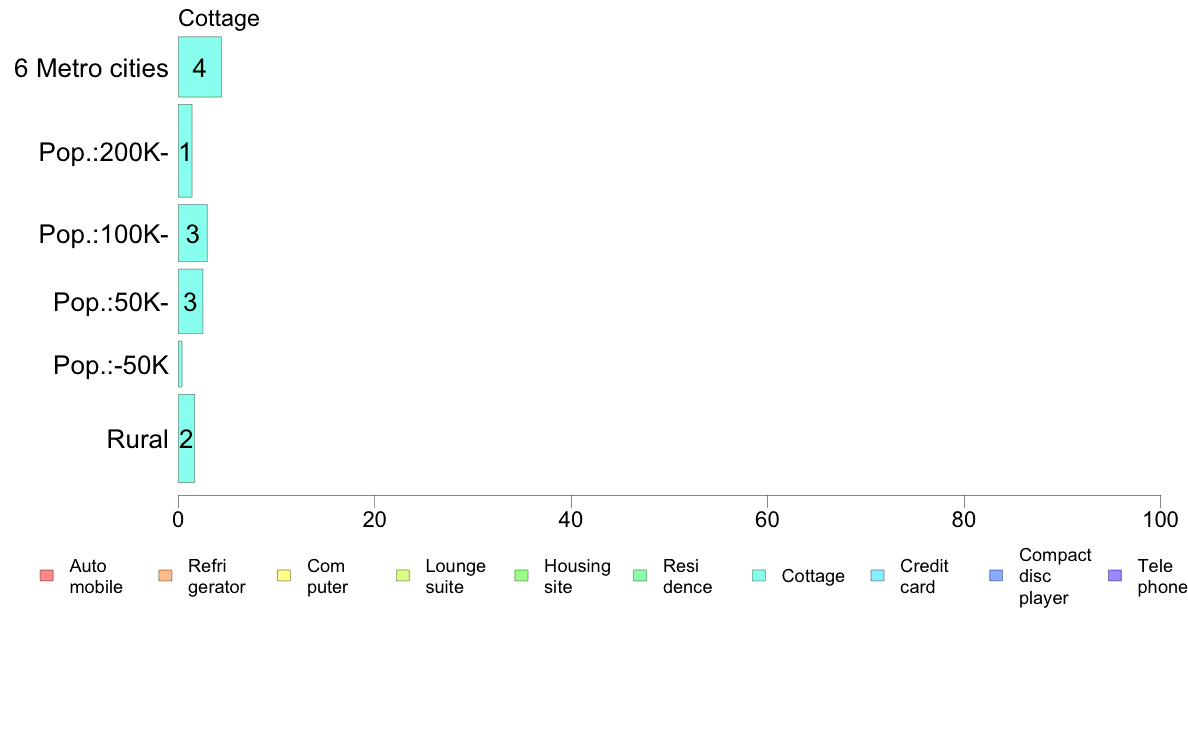Click the Cottage chart title

[219, 18]
